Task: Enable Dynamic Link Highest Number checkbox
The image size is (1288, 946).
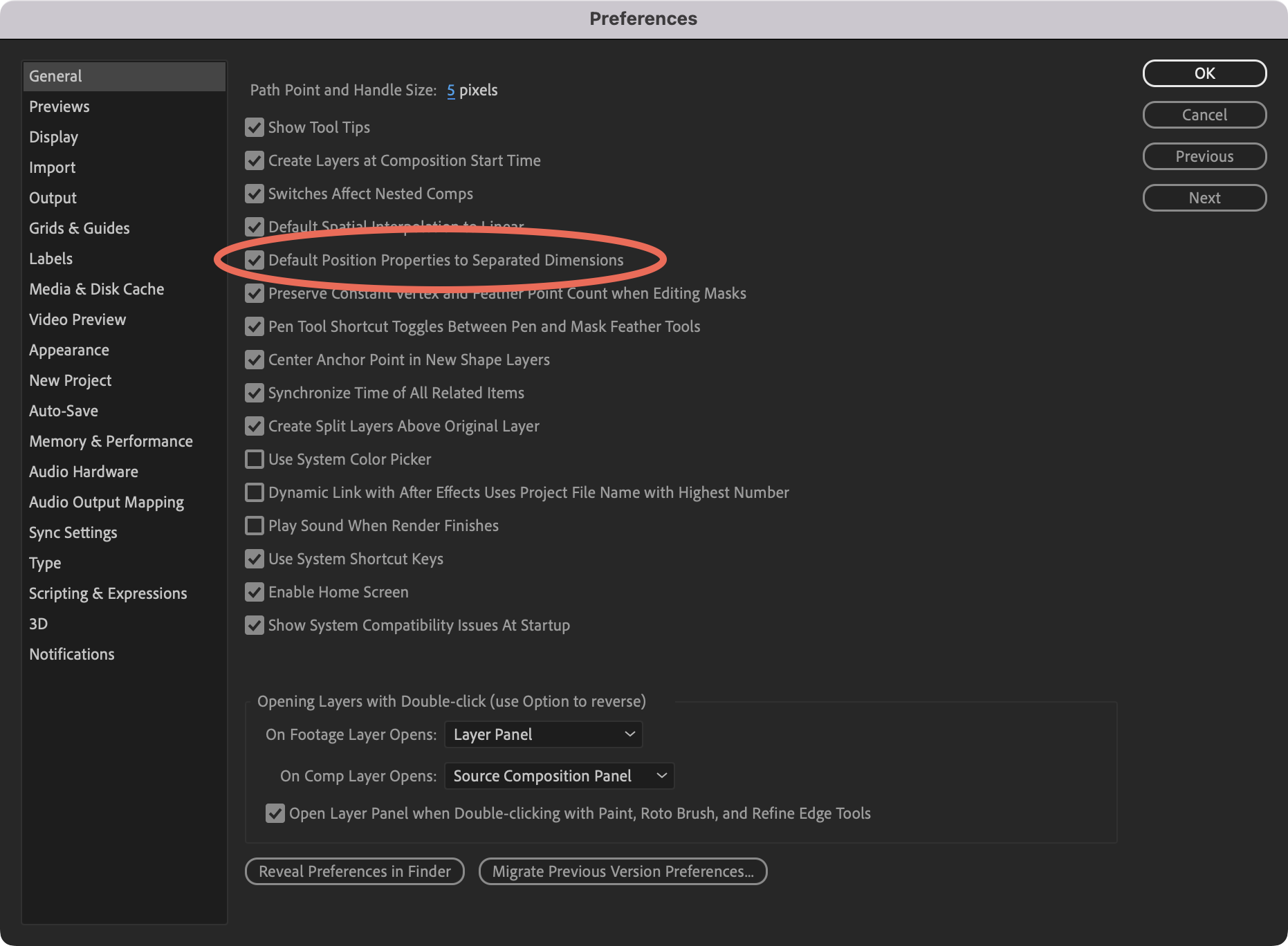Action: (255, 492)
